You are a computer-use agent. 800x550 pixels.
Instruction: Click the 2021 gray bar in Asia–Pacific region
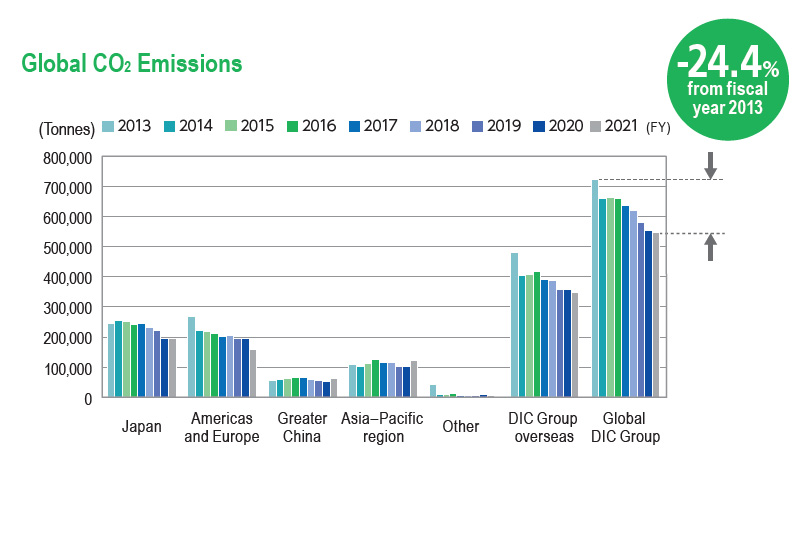(414, 379)
